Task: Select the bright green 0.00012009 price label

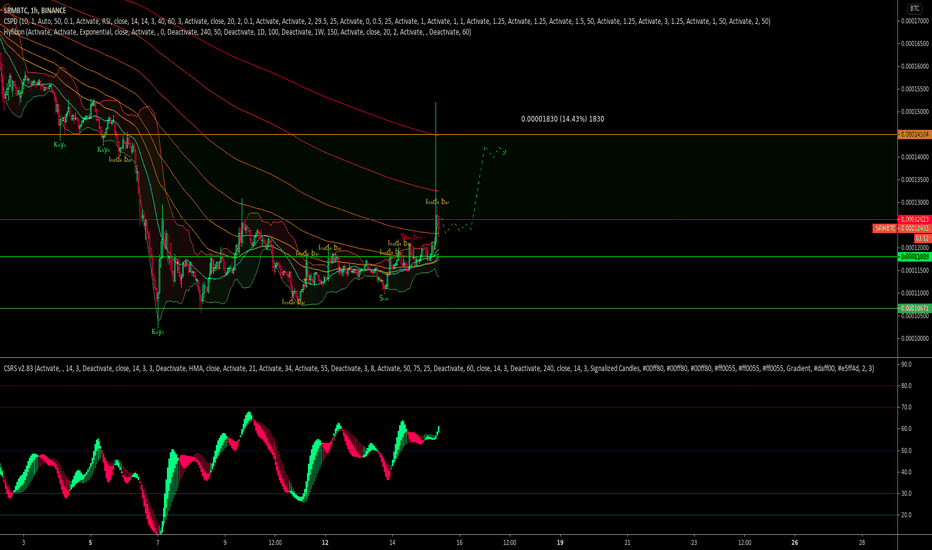Action: pos(914,257)
